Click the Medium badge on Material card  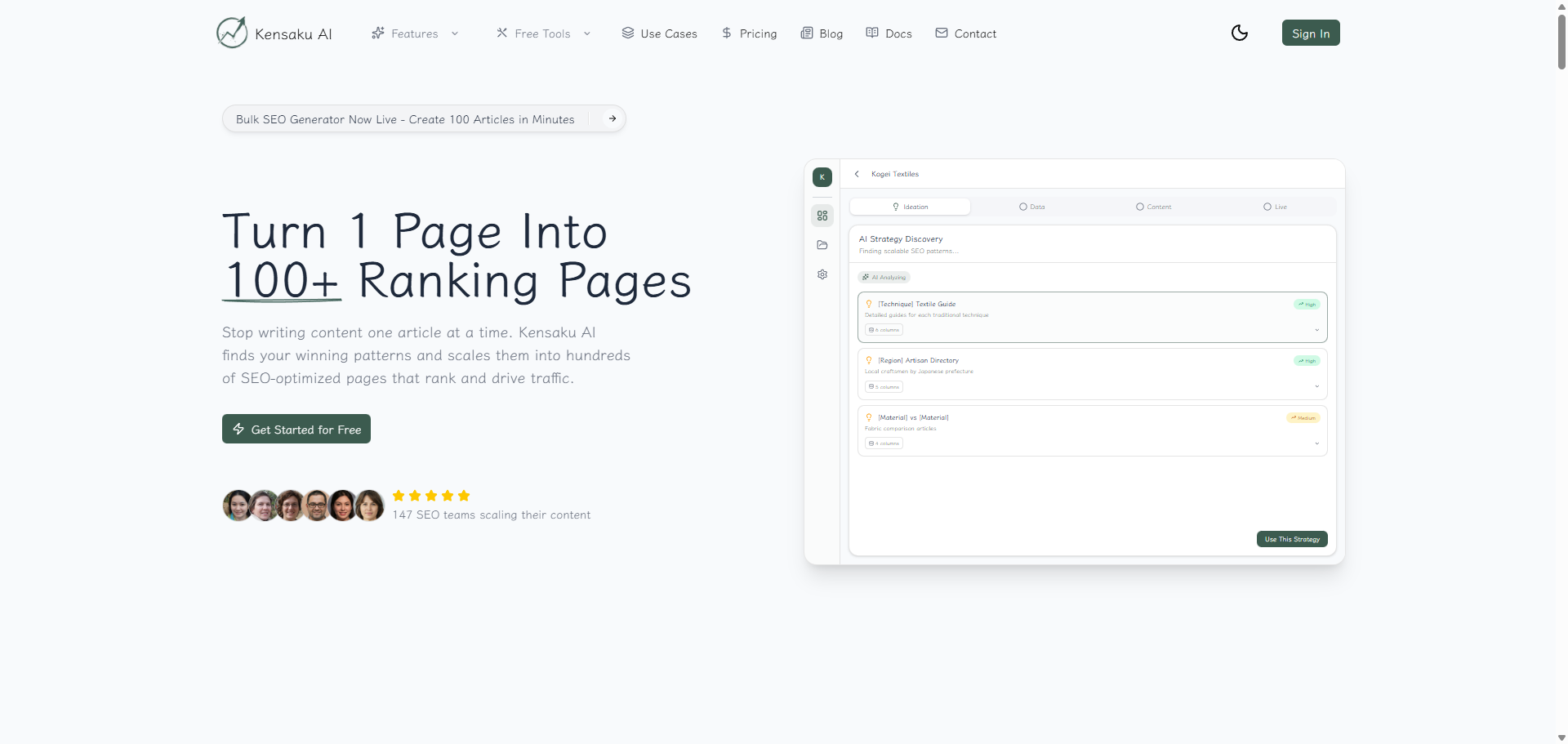point(1303,418)
